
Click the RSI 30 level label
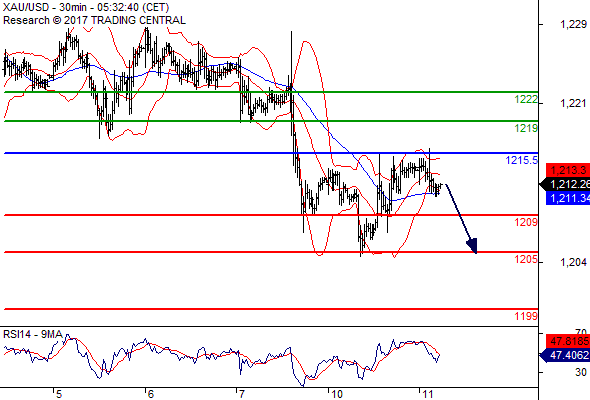pos(581,373)
